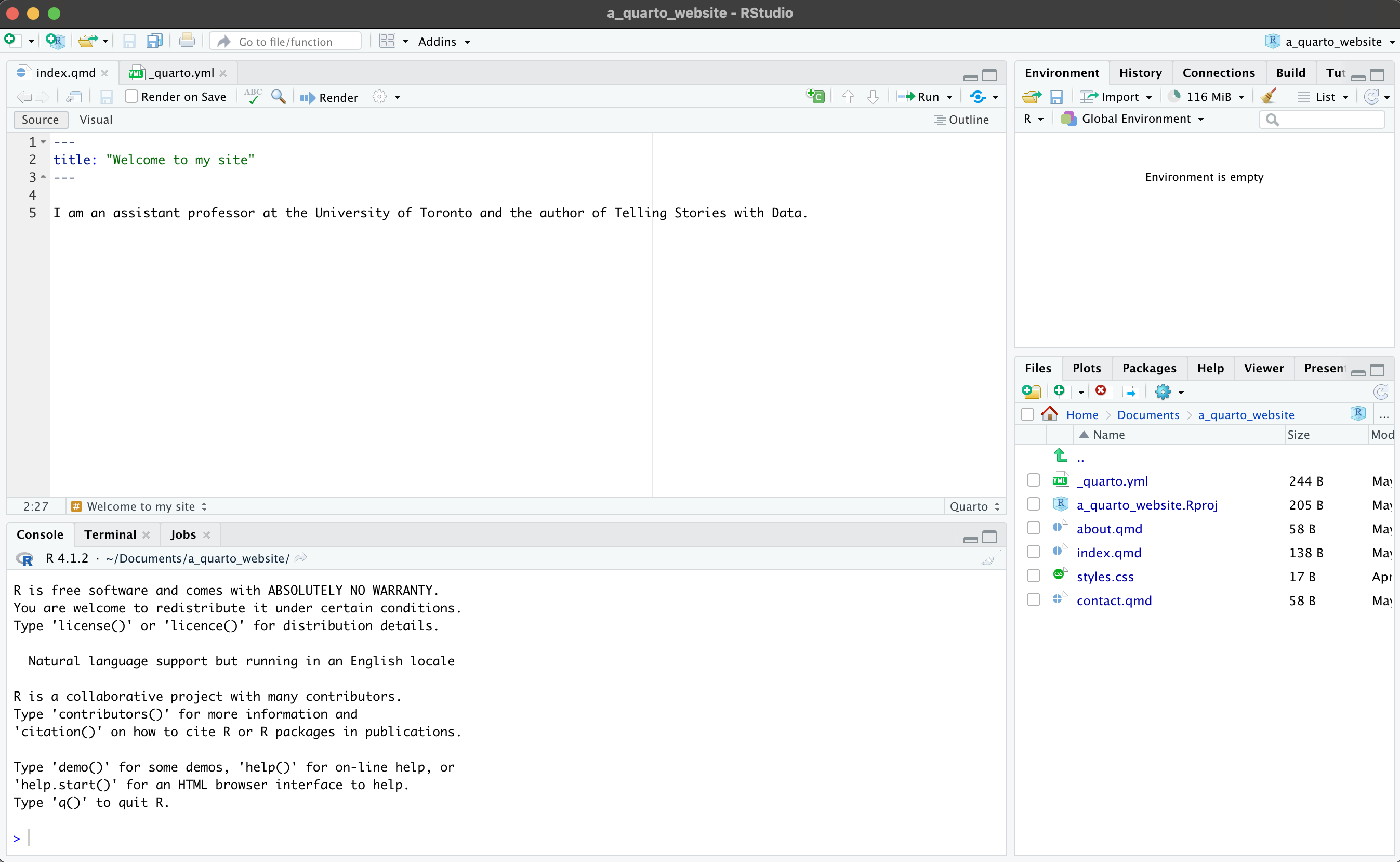Open the contact.qmd file link
This screenshot has width=1400, height=862.
pyautogui.click(x=1113, y=600)
